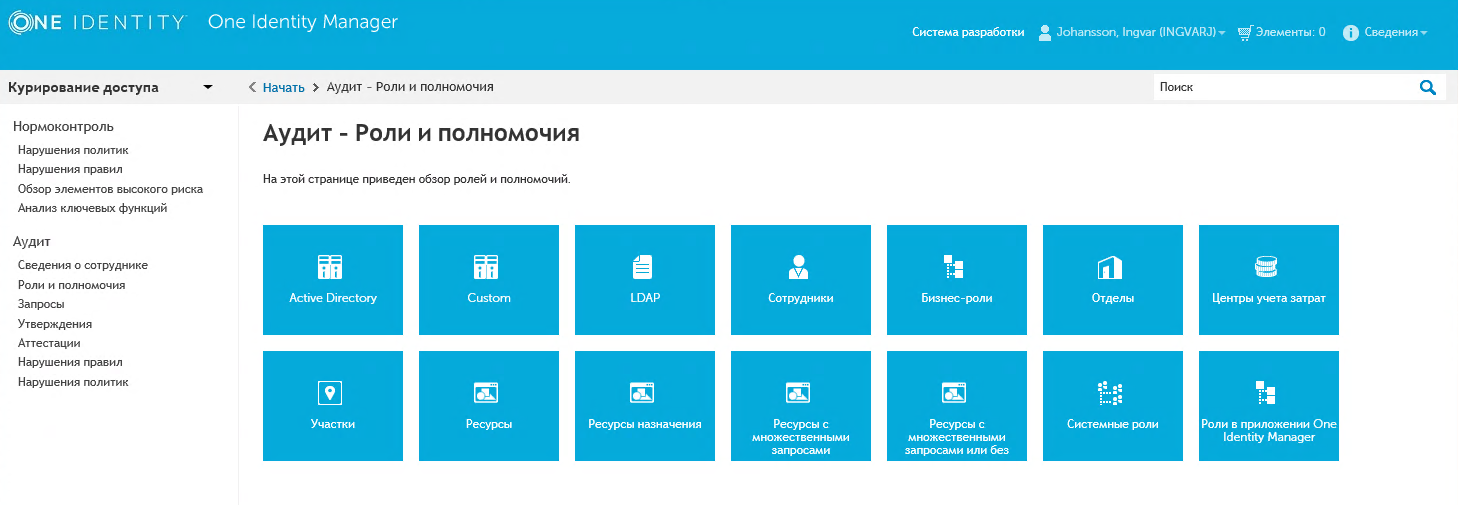This screenshot has width=1458, height=505.
Task: Click the user profile icon
Action: 1045,32
